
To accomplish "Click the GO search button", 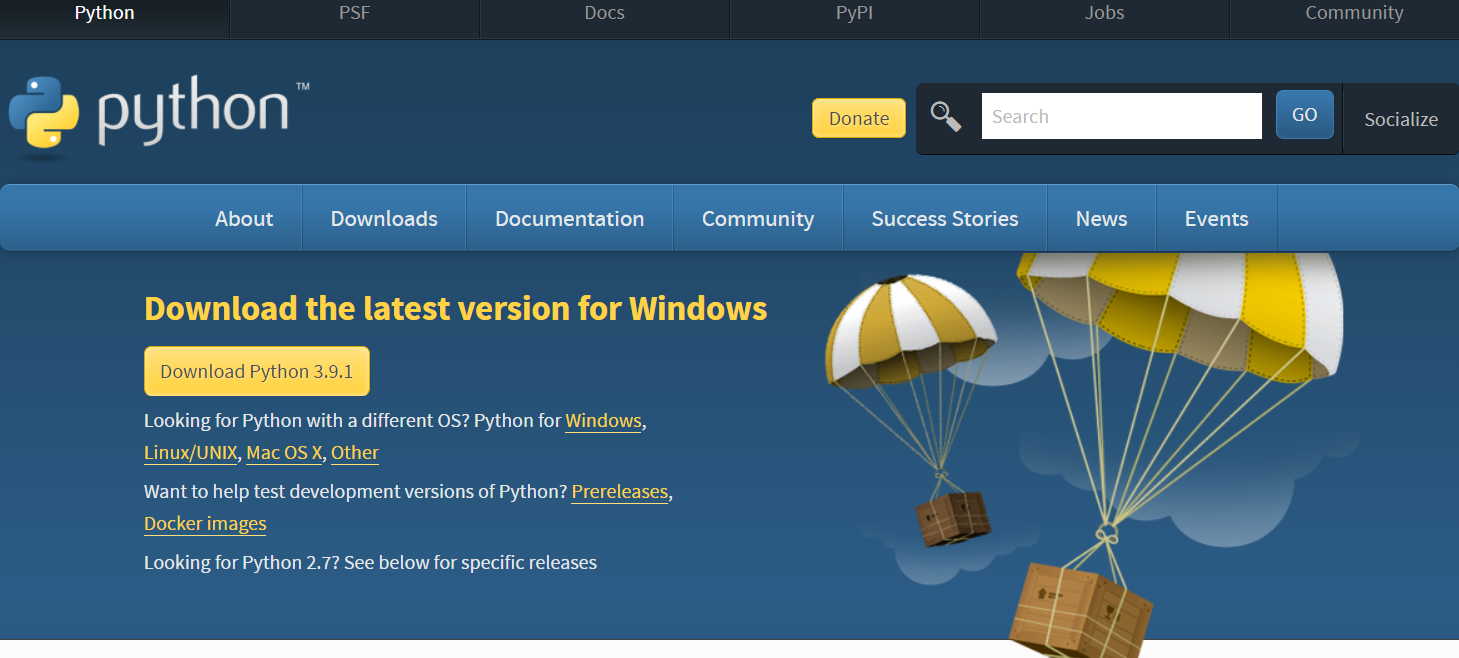I will [x=1304, y=114].
